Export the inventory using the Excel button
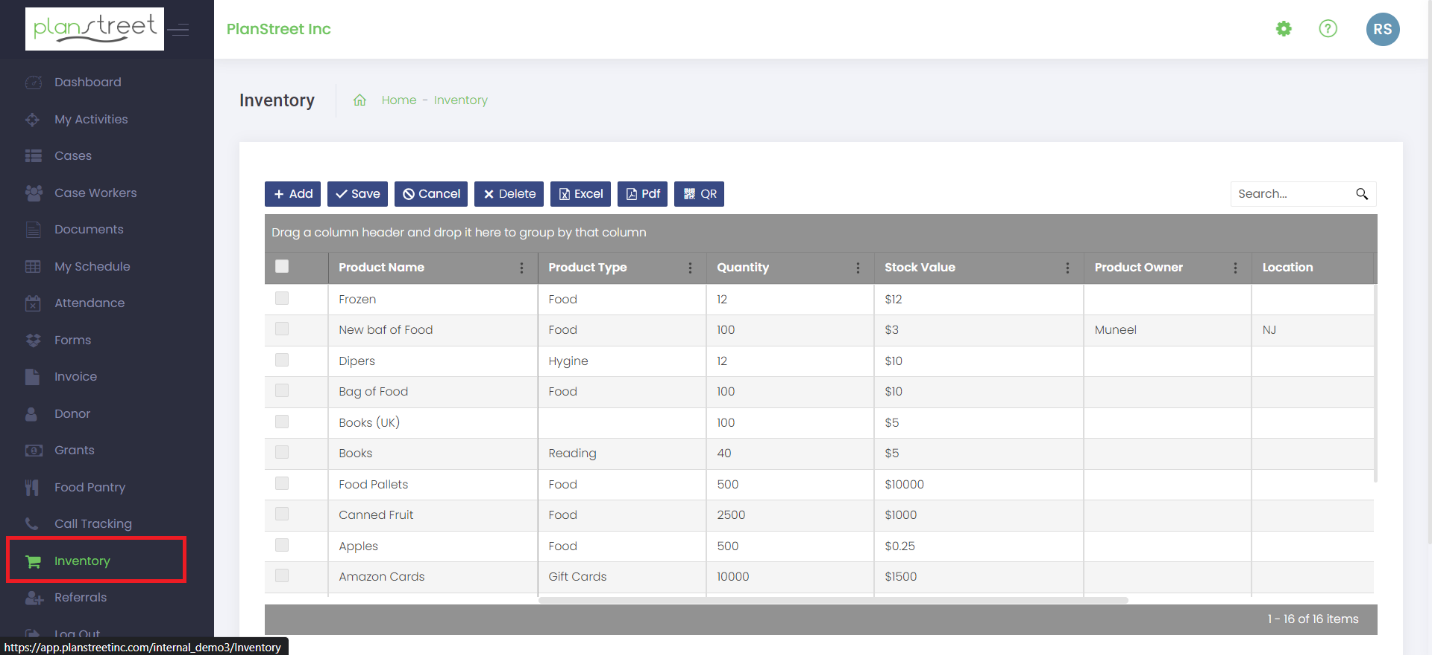Image resolution: width=1432 pixels, height=655 pixels. tap(580, 193)
